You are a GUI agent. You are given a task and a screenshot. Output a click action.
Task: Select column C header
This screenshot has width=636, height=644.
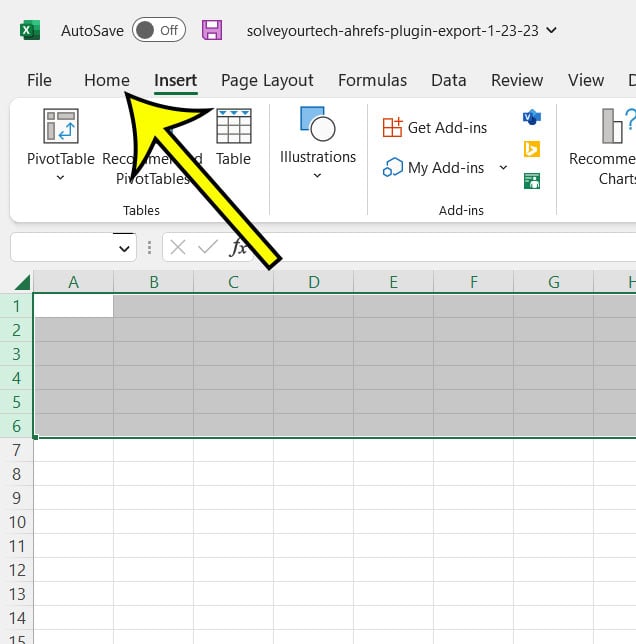coord(234,282)
